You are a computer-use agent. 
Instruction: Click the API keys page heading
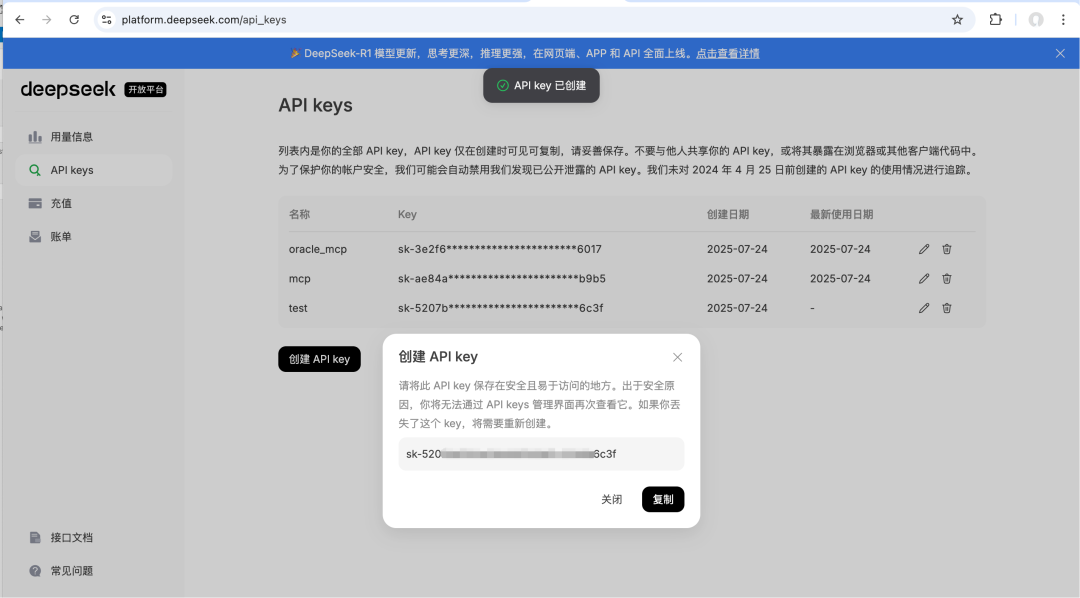[315, 105]
